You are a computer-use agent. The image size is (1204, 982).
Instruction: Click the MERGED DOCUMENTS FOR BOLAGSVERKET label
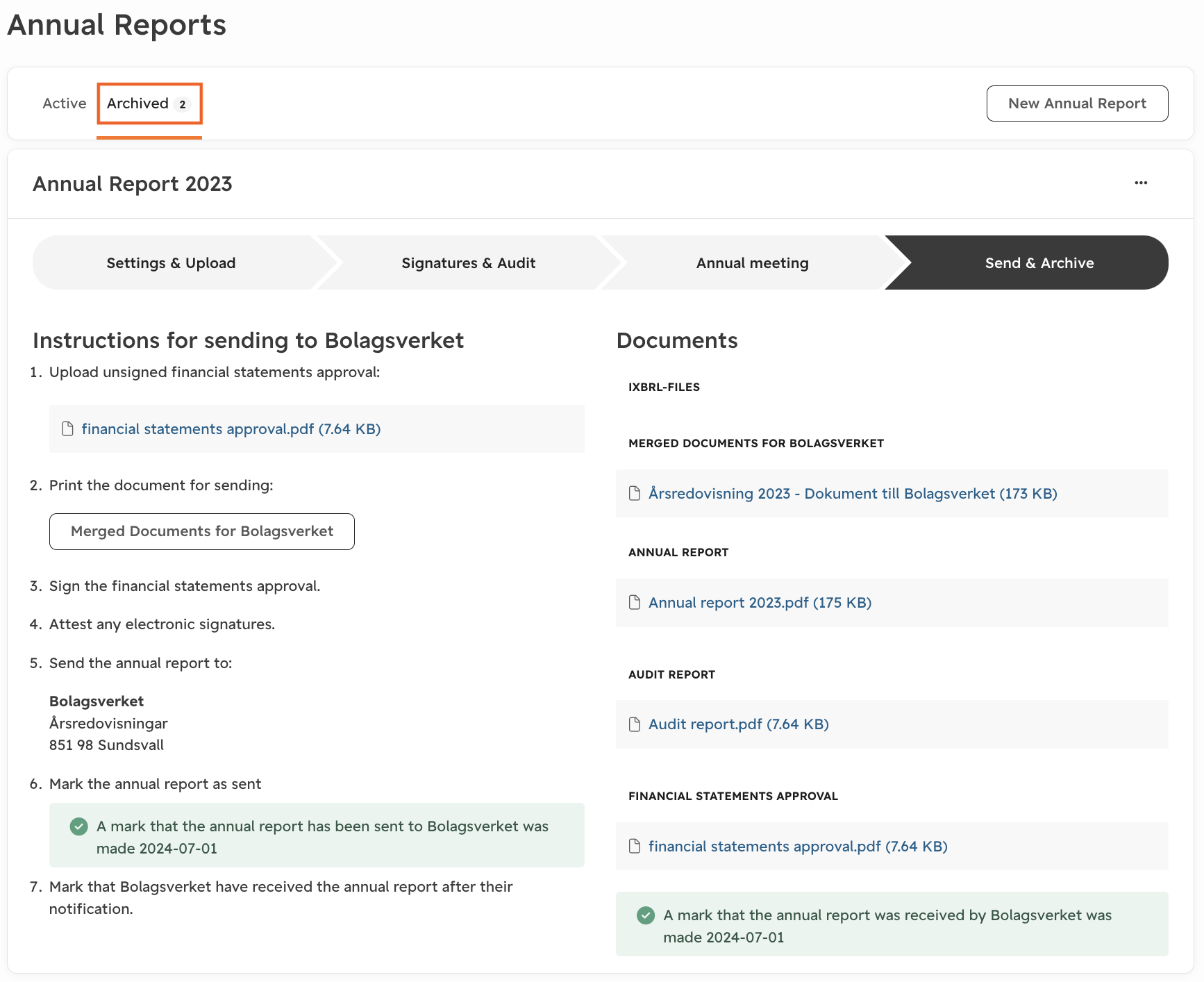pos(756,443)
